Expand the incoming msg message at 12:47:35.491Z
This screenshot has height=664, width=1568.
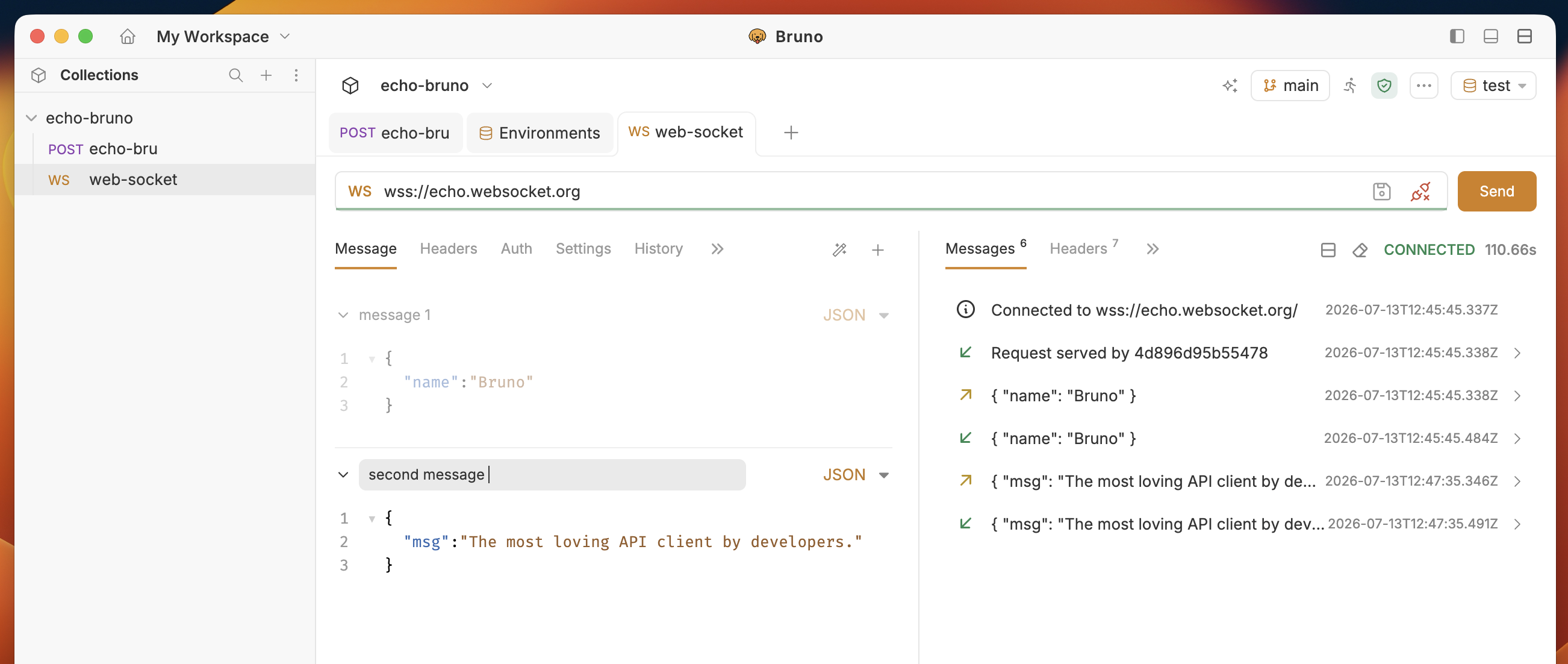[1517, 524]
